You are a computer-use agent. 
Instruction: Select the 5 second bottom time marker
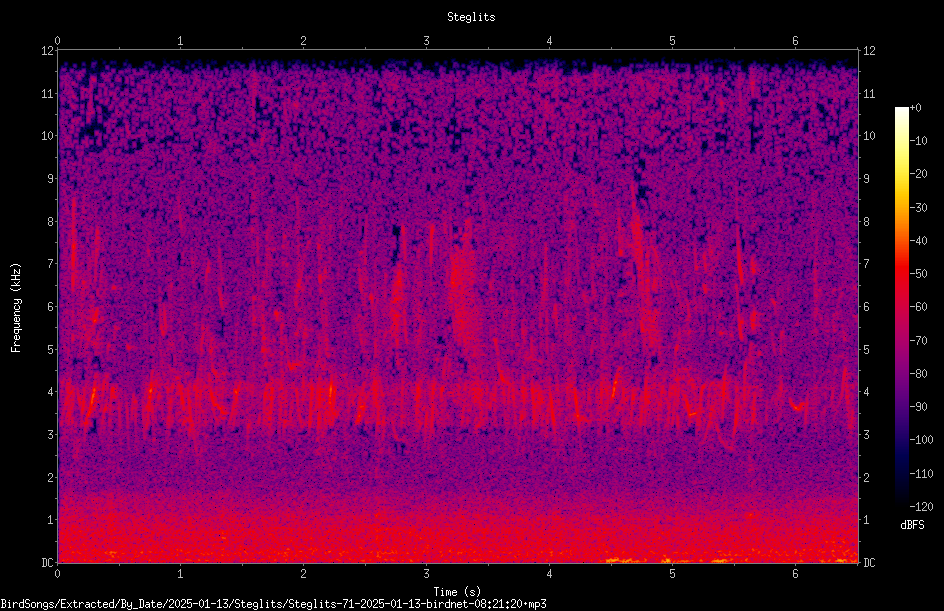click(672, 574)
